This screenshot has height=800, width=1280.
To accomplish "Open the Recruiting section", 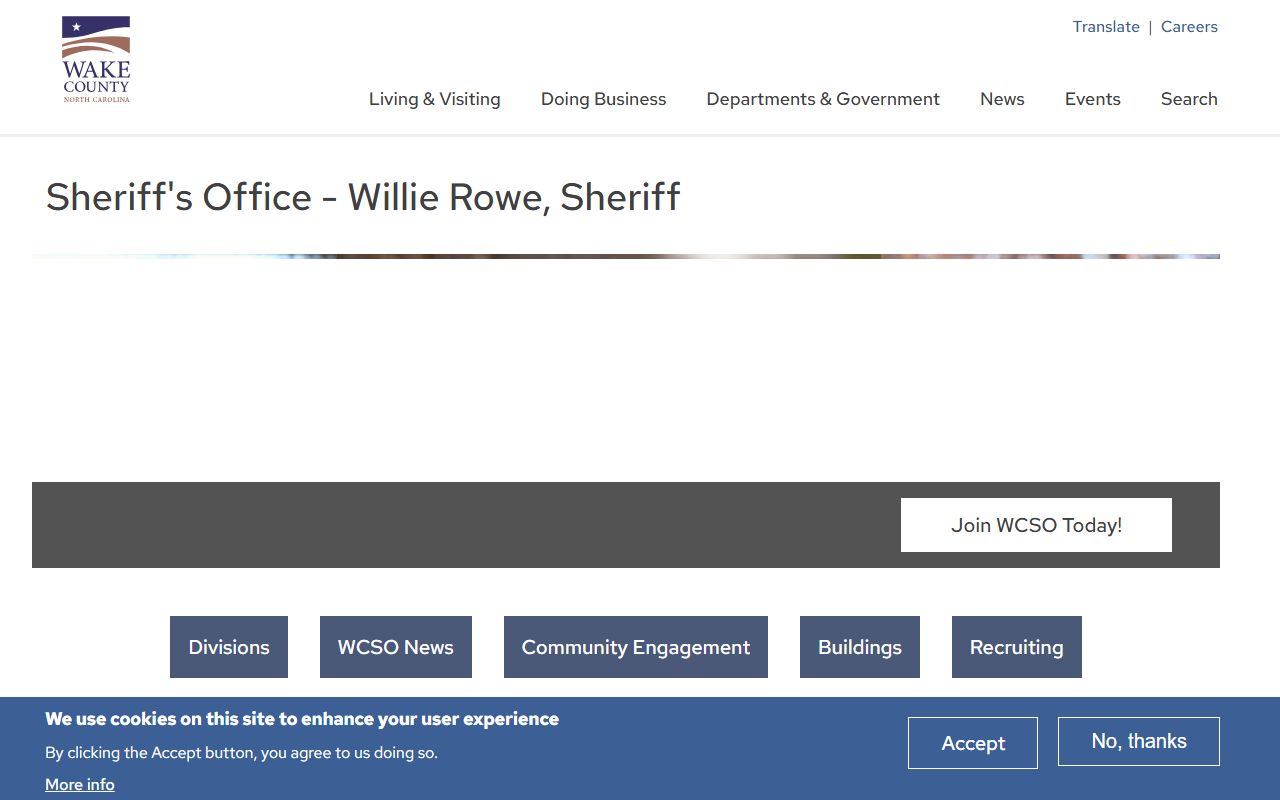I will 1017,647.
